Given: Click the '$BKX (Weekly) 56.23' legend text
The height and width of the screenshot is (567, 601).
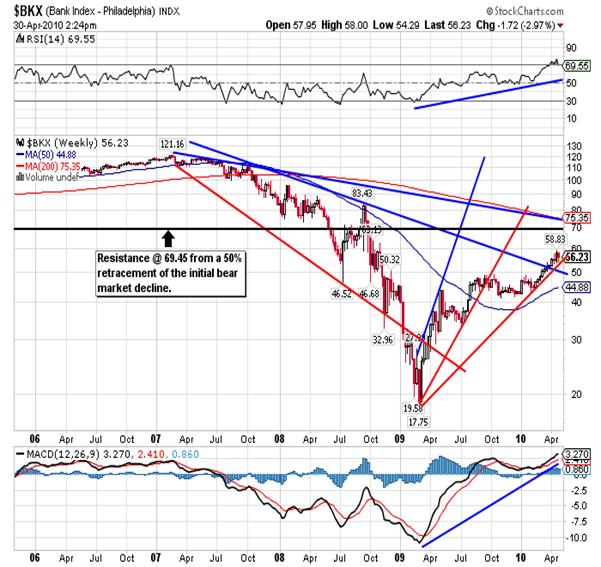Looking at the screenshot, I should (77, 143).
